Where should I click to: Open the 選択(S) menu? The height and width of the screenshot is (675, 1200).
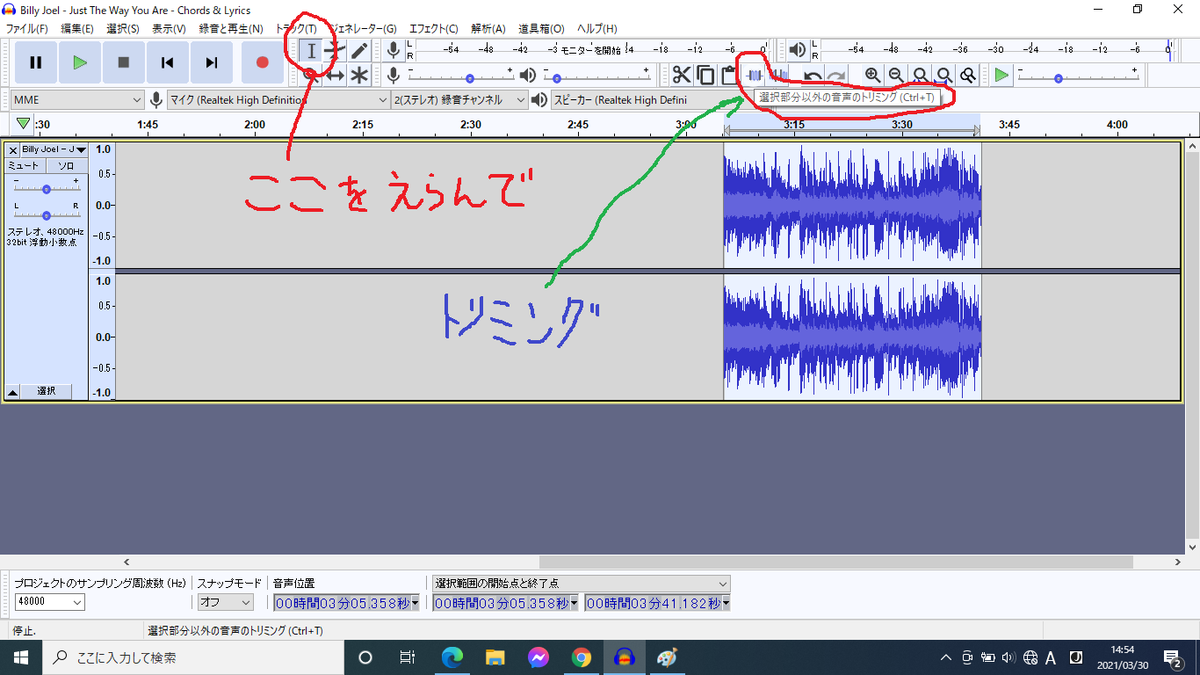123,29
